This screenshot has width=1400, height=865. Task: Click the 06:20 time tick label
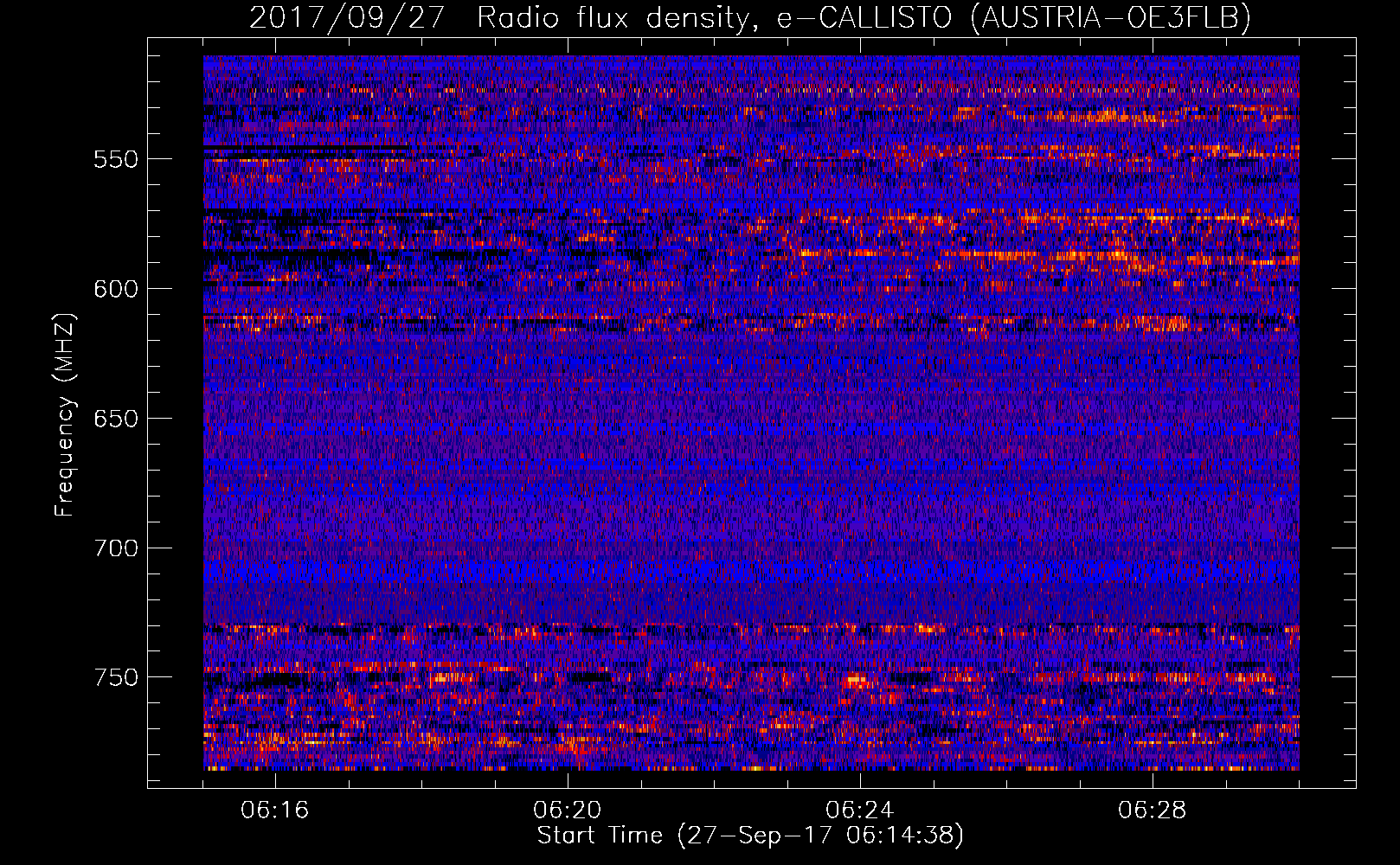568,811
